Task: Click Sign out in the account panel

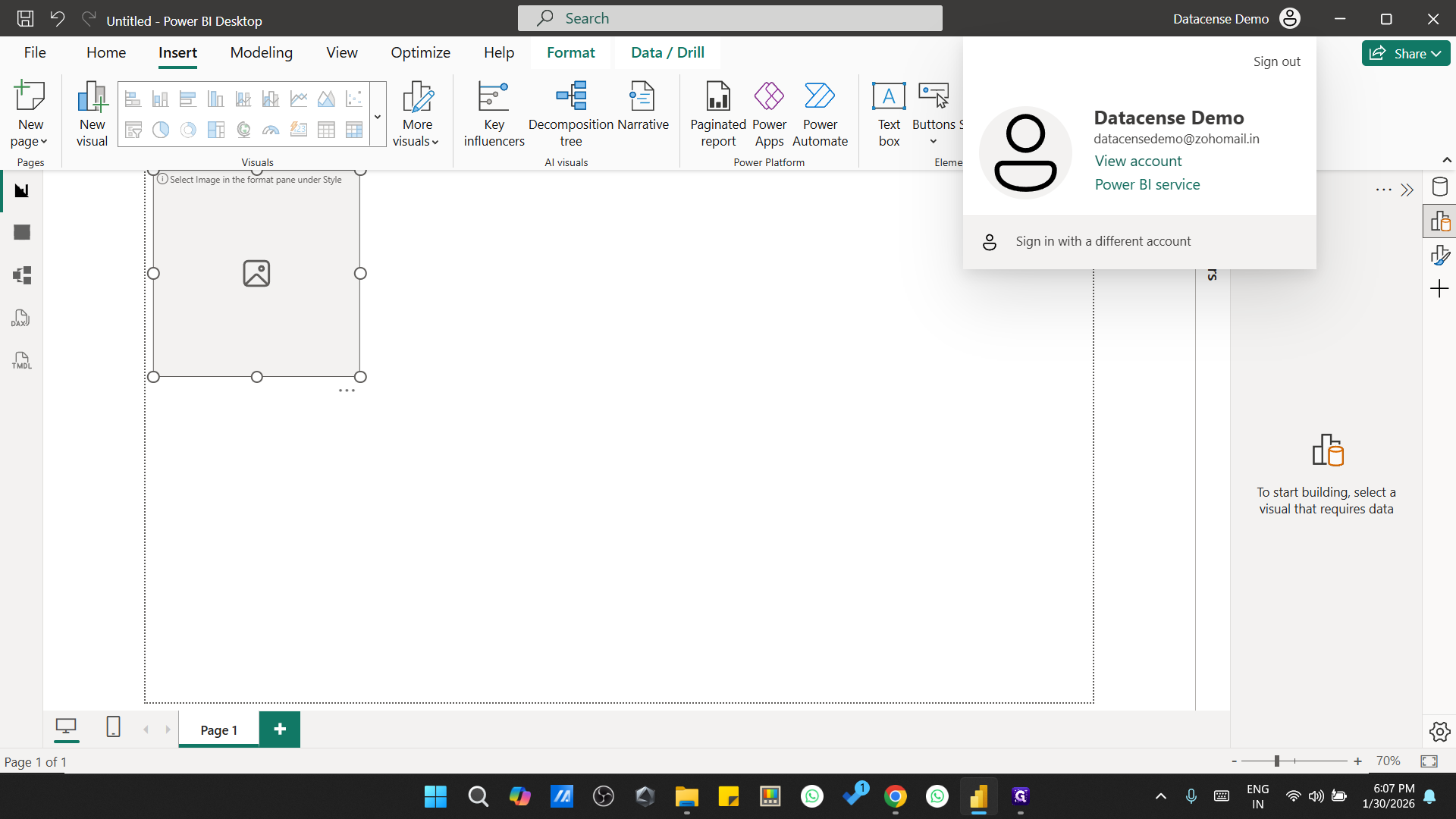Action: (x=1276, y=61)
